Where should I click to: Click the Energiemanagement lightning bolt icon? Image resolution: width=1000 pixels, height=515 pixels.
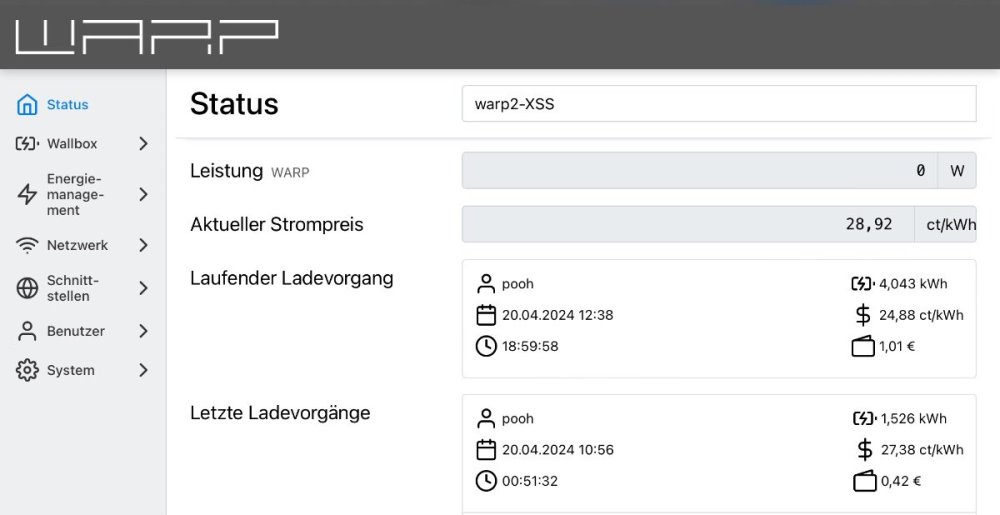pos(27,195)
